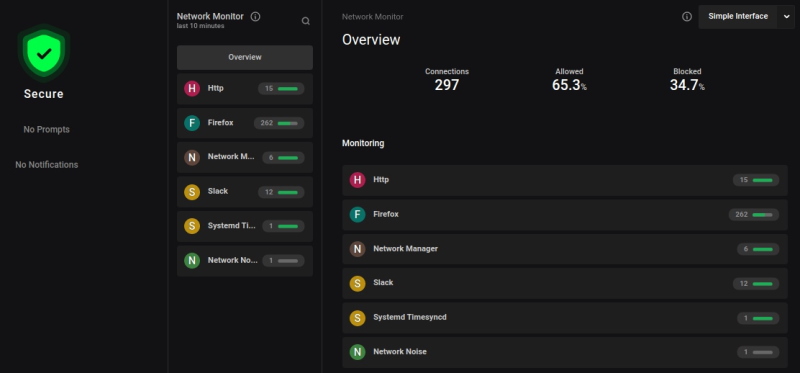Click No Notifications in left panel
This screenshot has width=800, height=373.
(46, 165)
